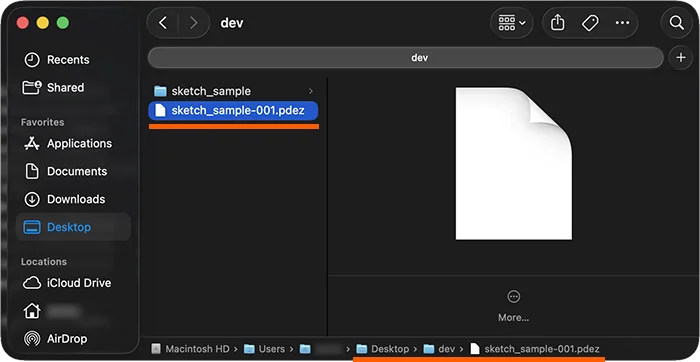Select Desktop in the sidebar

(74, 227)
